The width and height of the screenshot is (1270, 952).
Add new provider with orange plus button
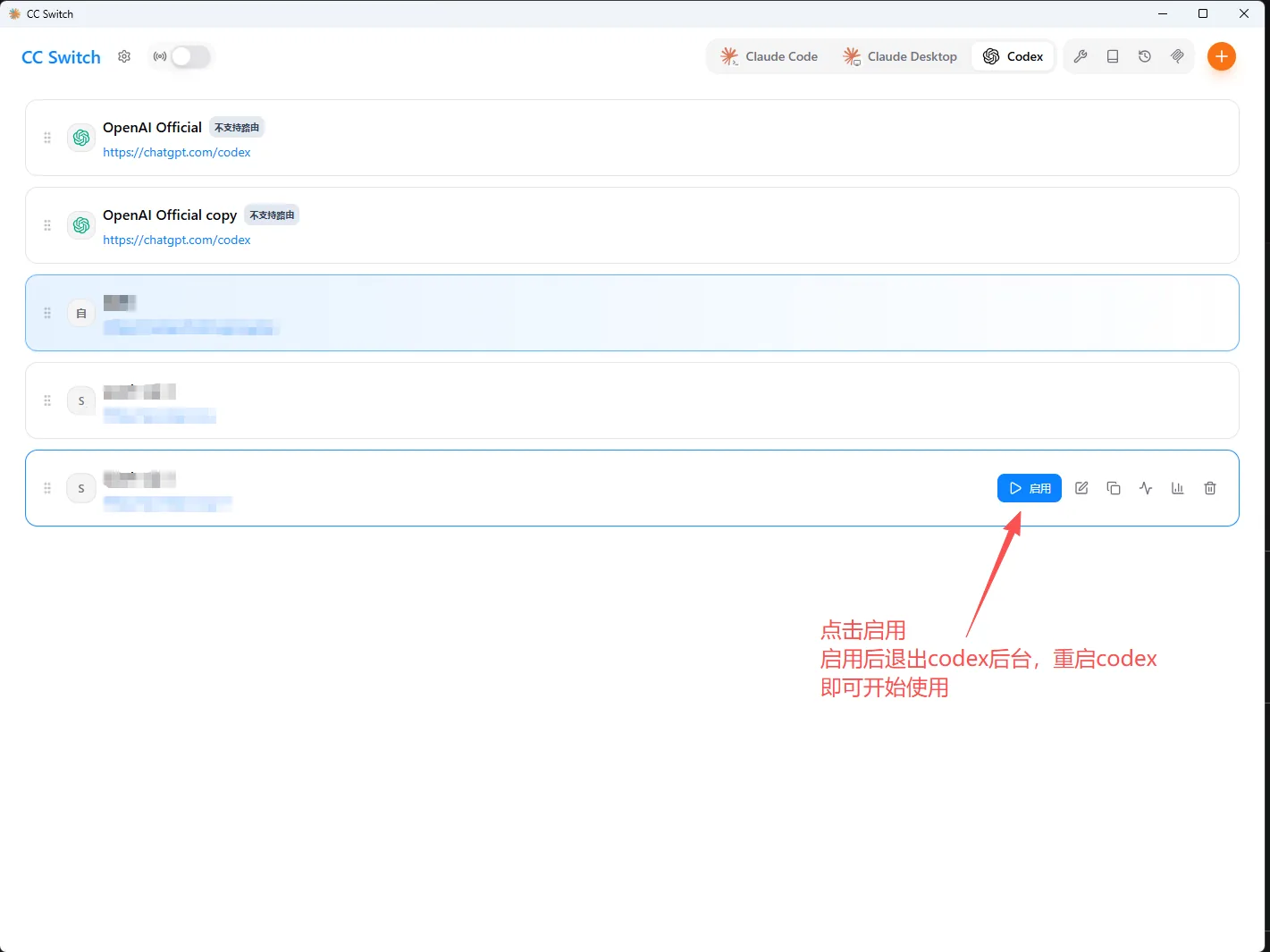point(1221,56)
